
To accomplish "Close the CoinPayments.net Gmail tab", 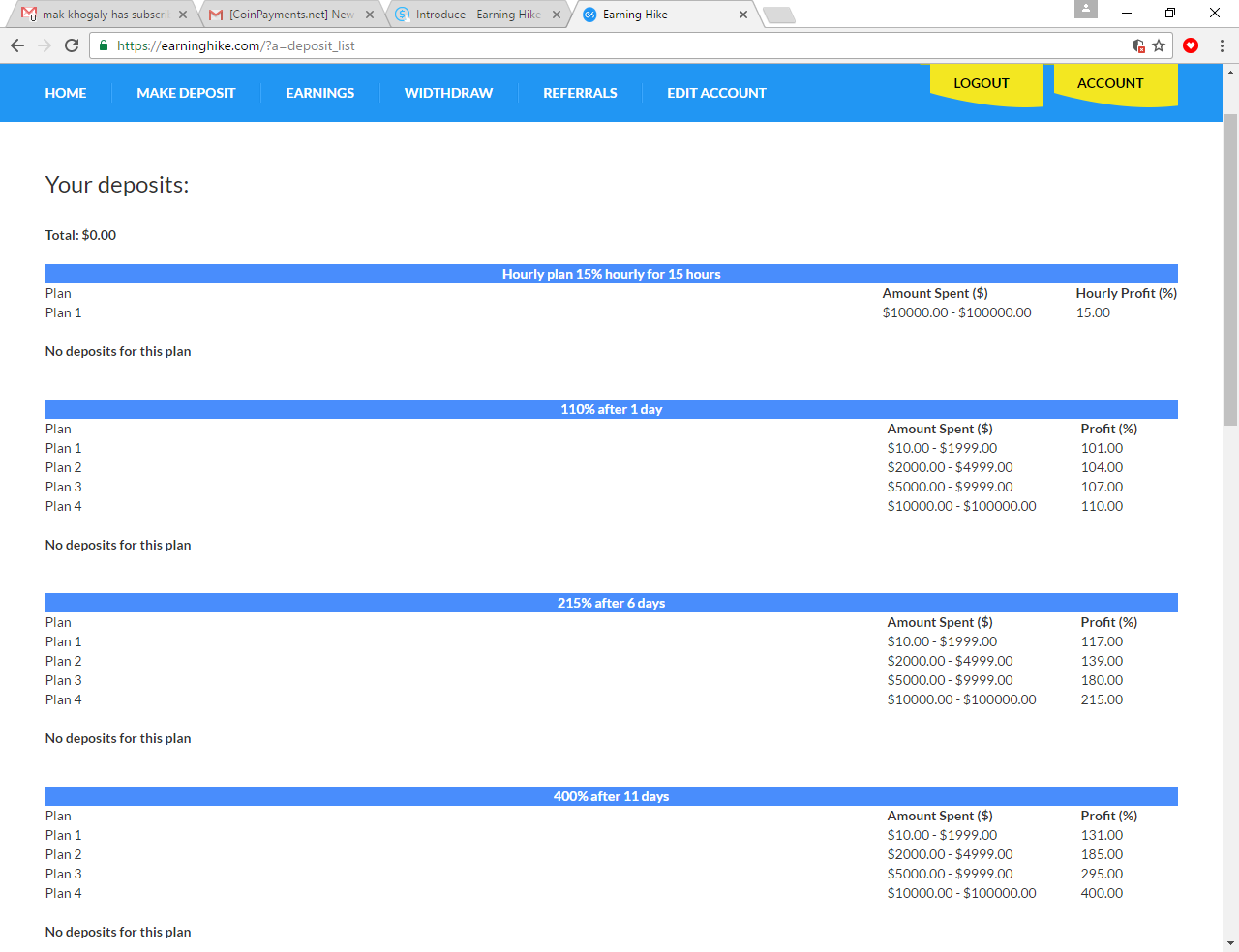I will [370, 15].
